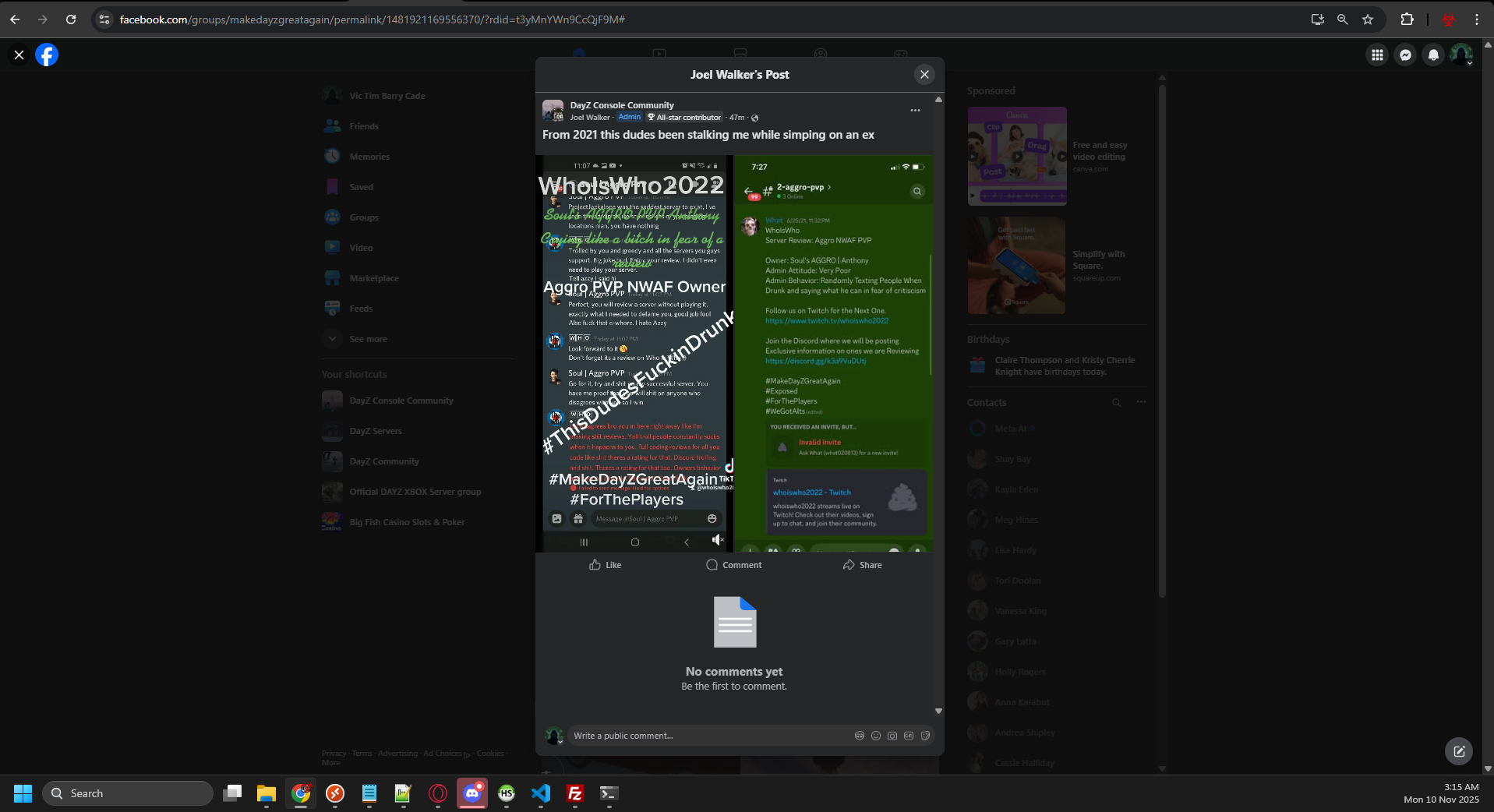Switch commenting identity via comment avatar
The width and height of the screenshot is (1494, 812).
[554, 736]
